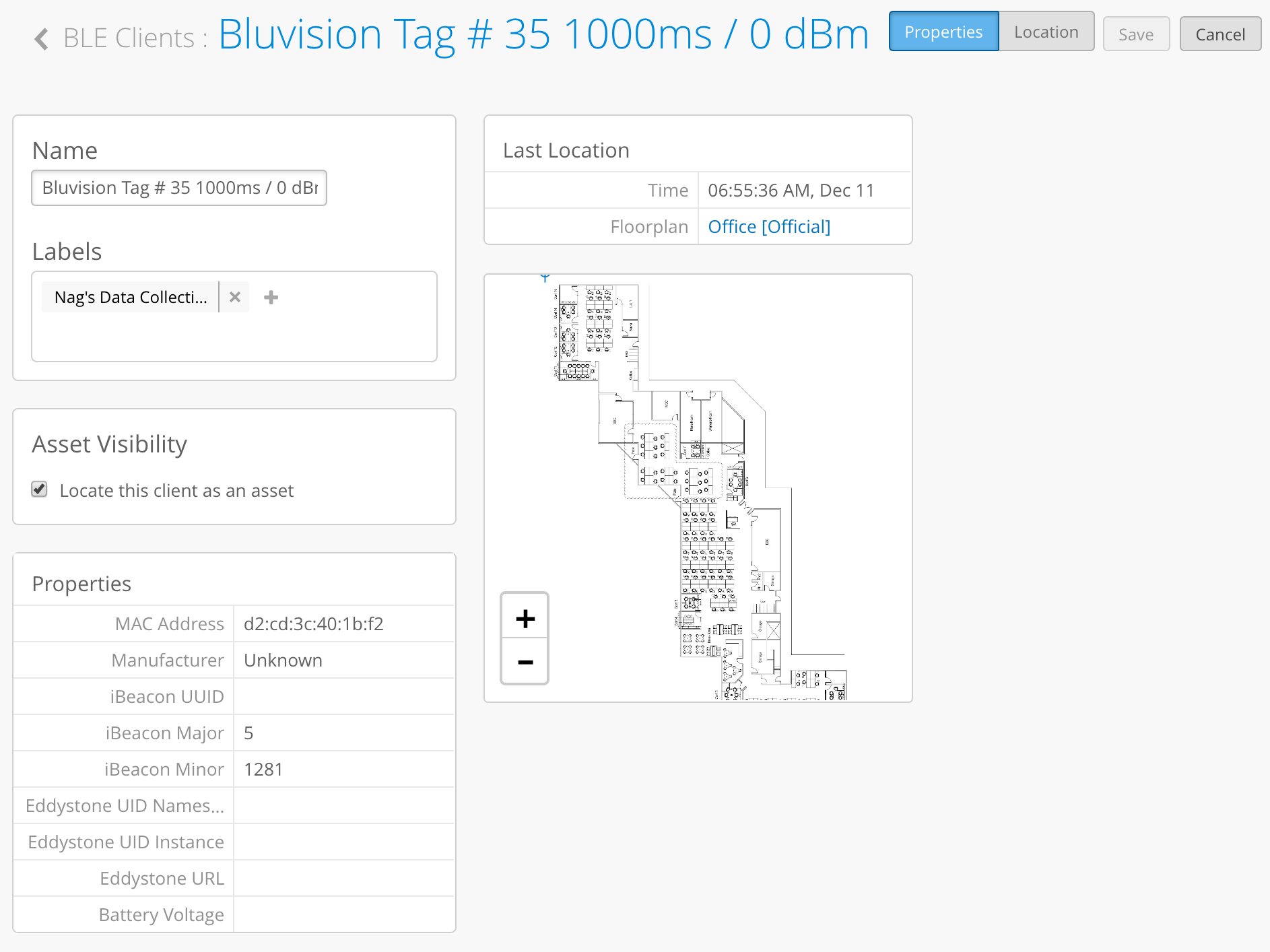Switch to the Location tab
The image size is (1270, 952).
[x=1046, y=32]
